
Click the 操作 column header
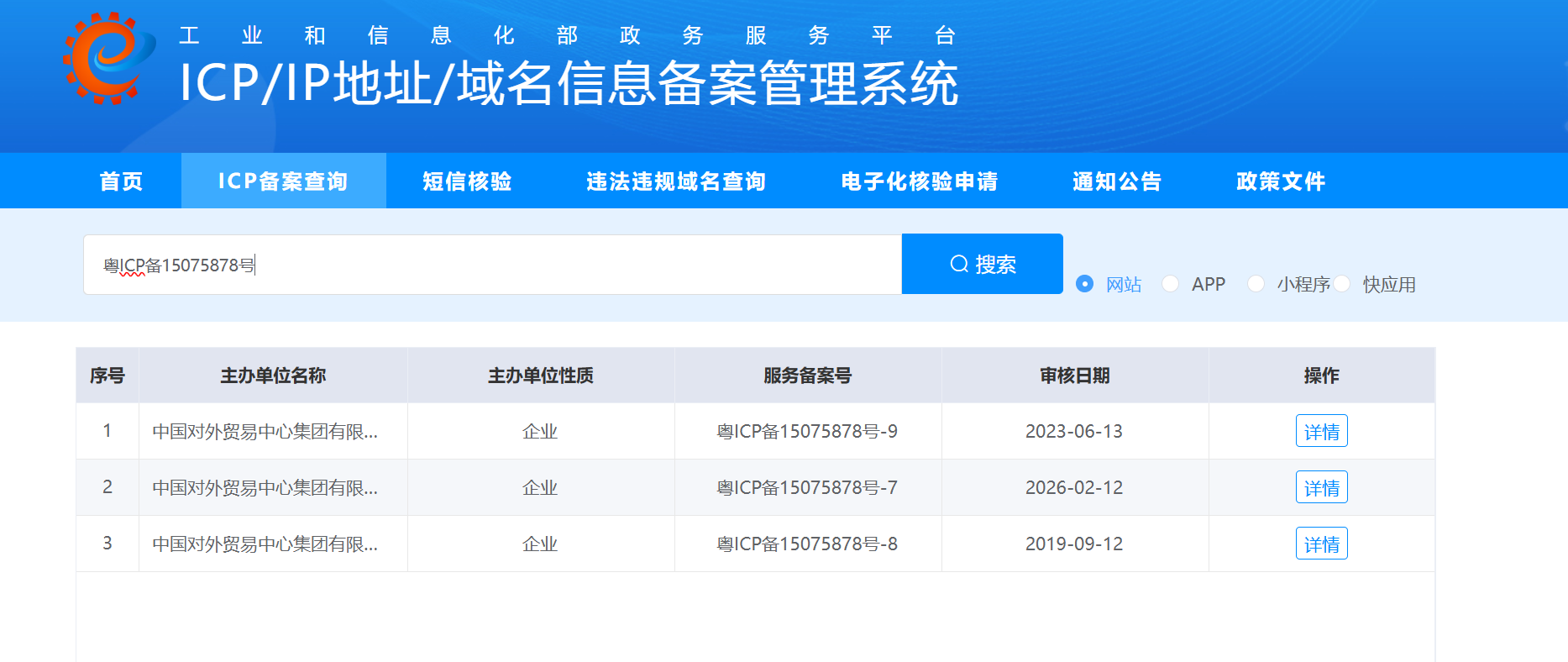point(1321,376)
